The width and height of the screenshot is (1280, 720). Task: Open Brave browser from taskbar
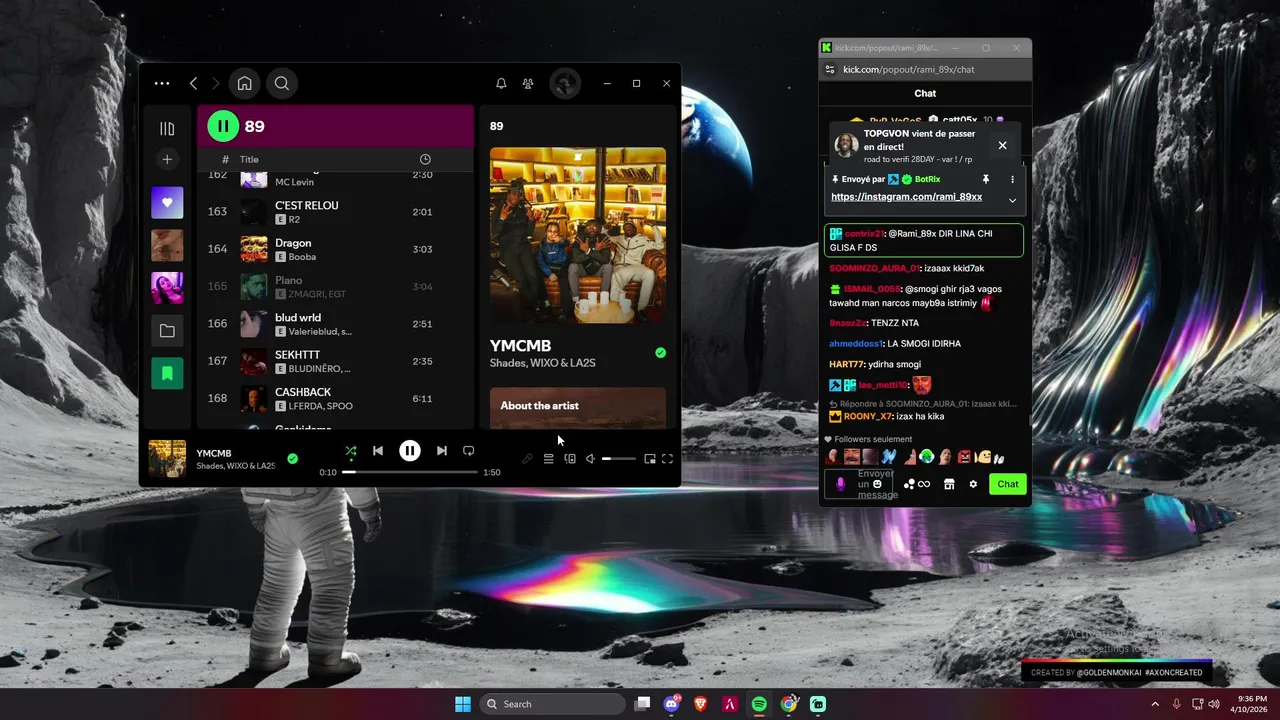click(700, 704)
